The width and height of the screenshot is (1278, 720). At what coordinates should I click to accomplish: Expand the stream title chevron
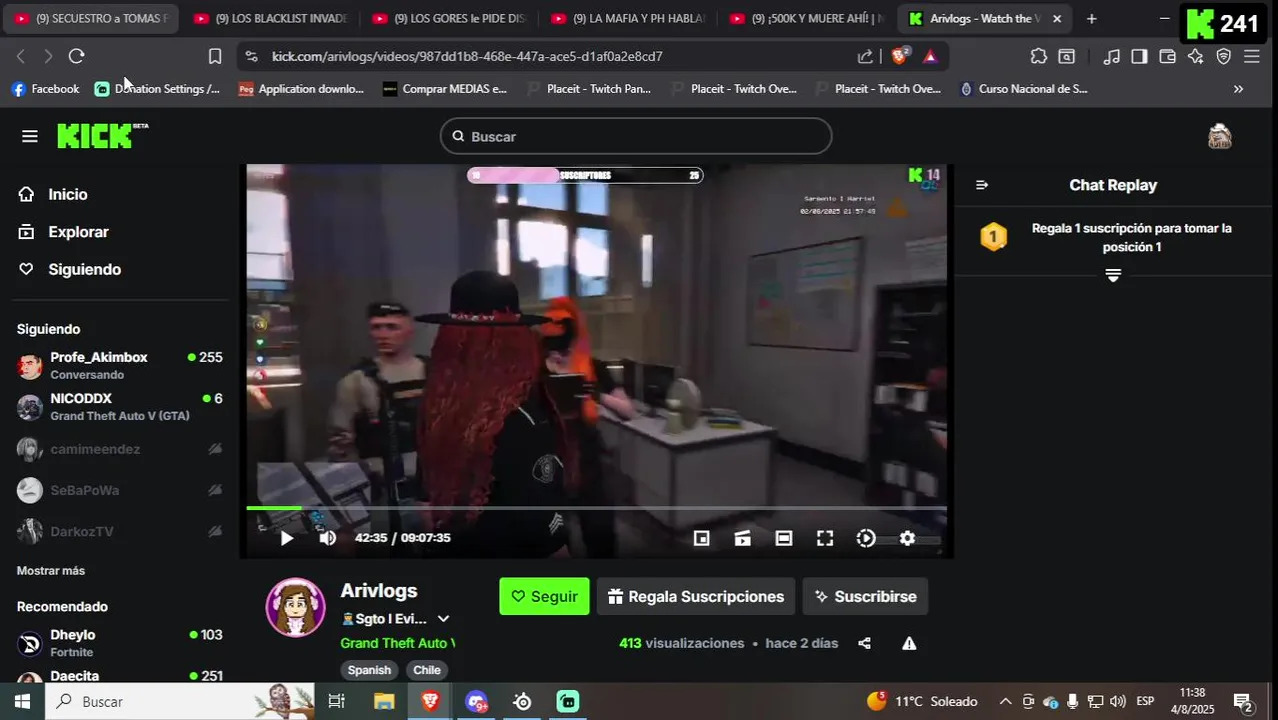443,619
